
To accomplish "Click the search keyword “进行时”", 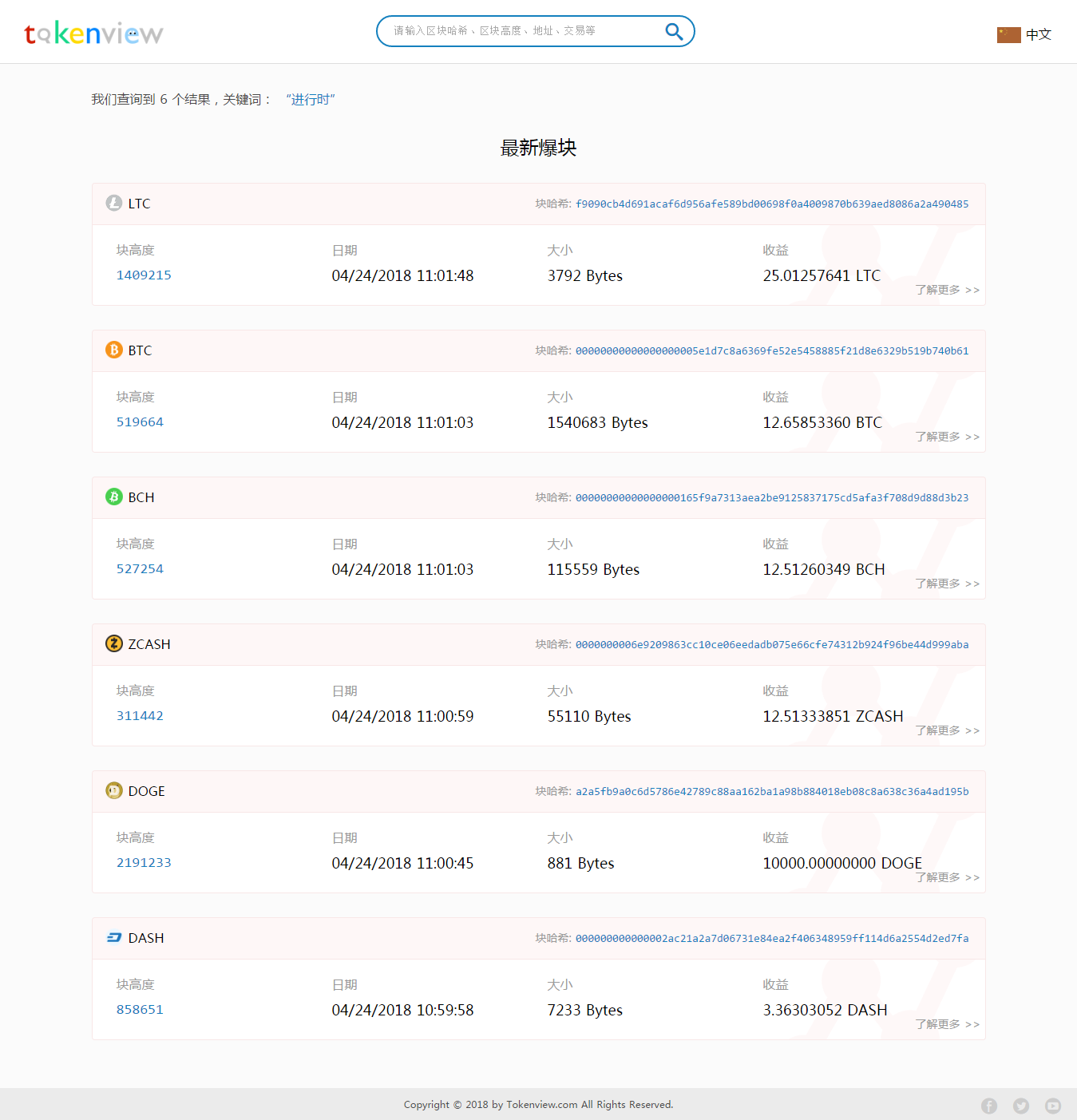I will pos(311,100).
